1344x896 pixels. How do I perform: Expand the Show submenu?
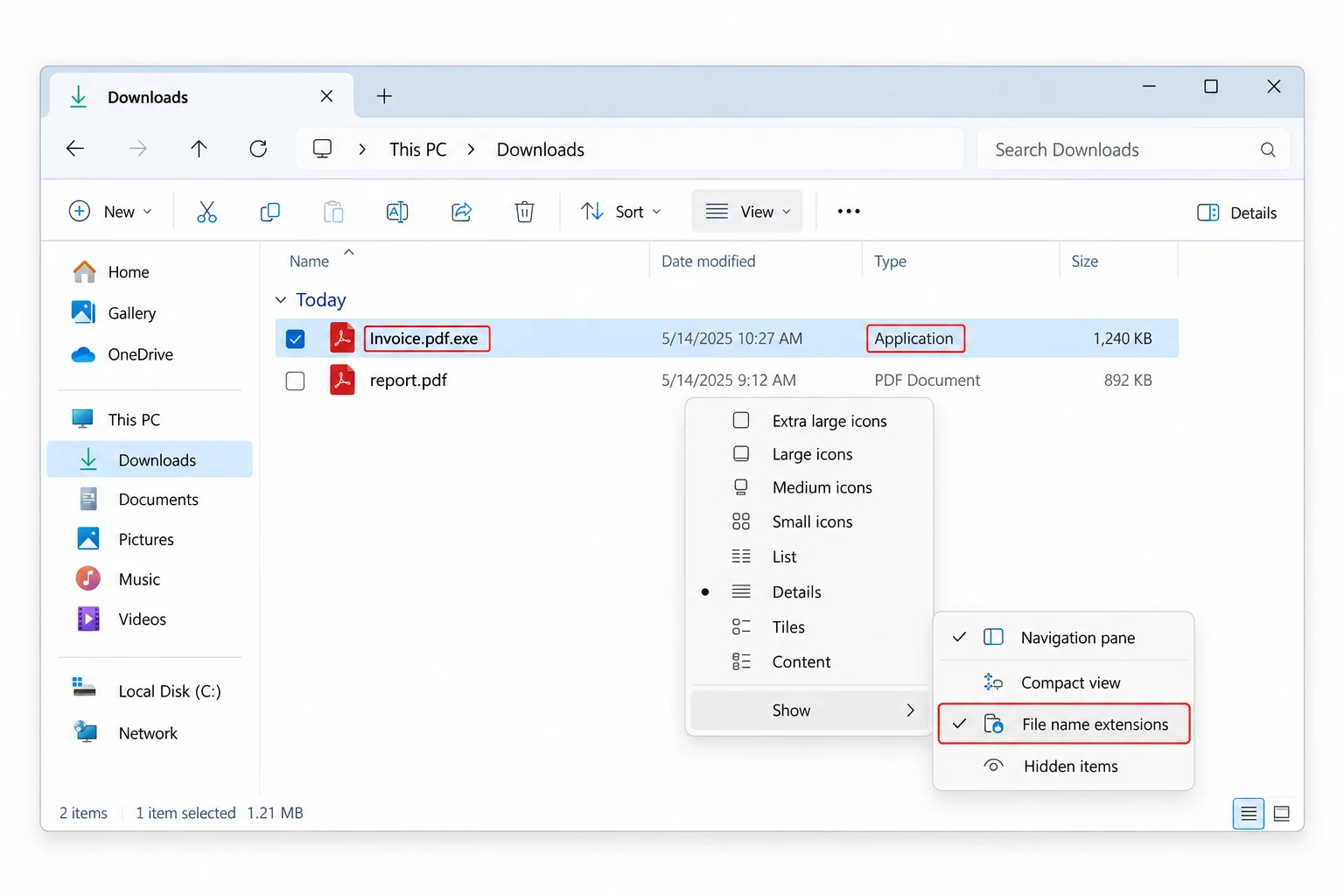pos(809,710)
